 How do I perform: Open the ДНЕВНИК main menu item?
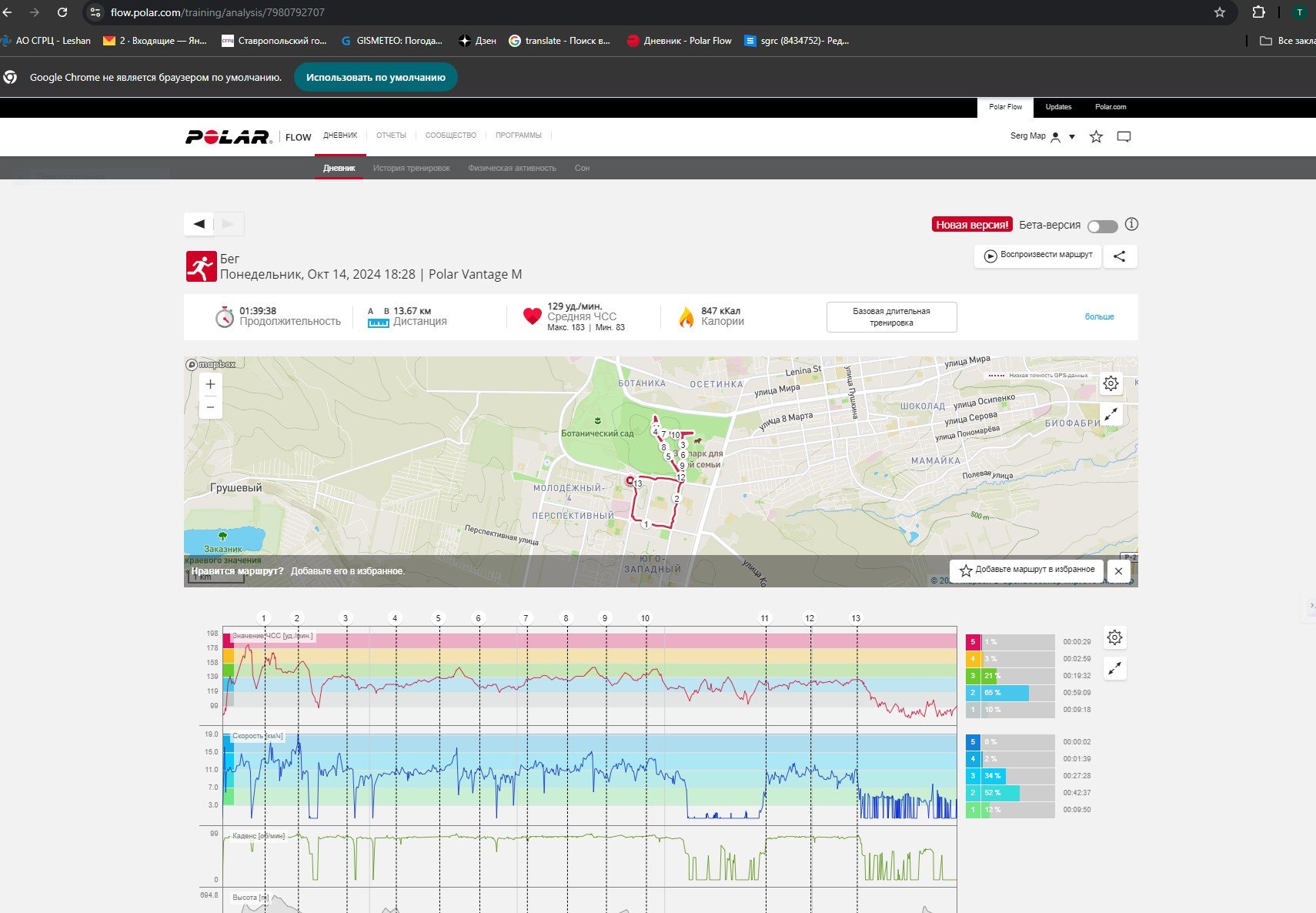(x=340, y=135)
